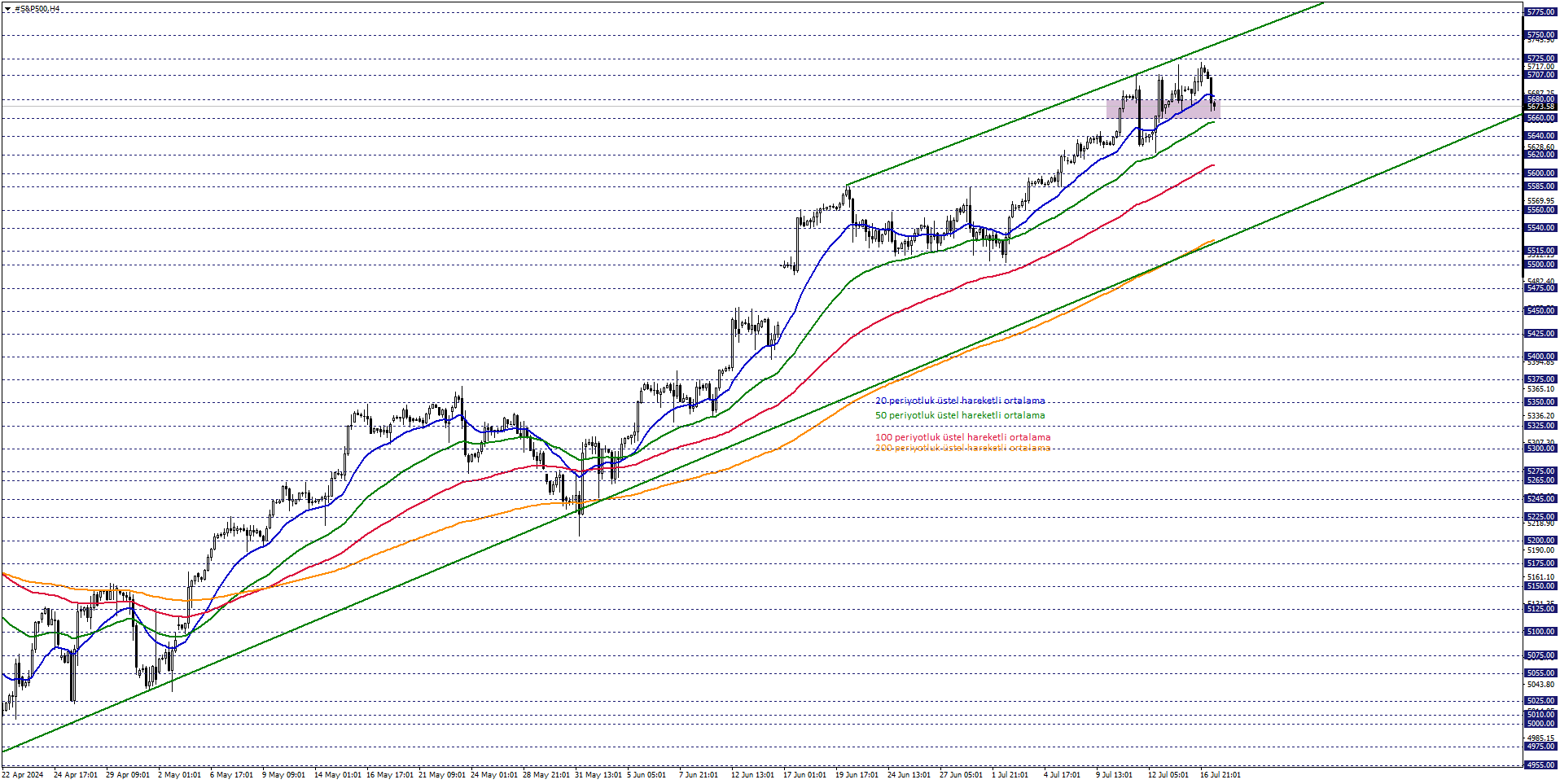Click the '100 periyotluk üstel hareketli ortalama' label
The width and height of the screenshot is (1560, 784).
point(962,437)
